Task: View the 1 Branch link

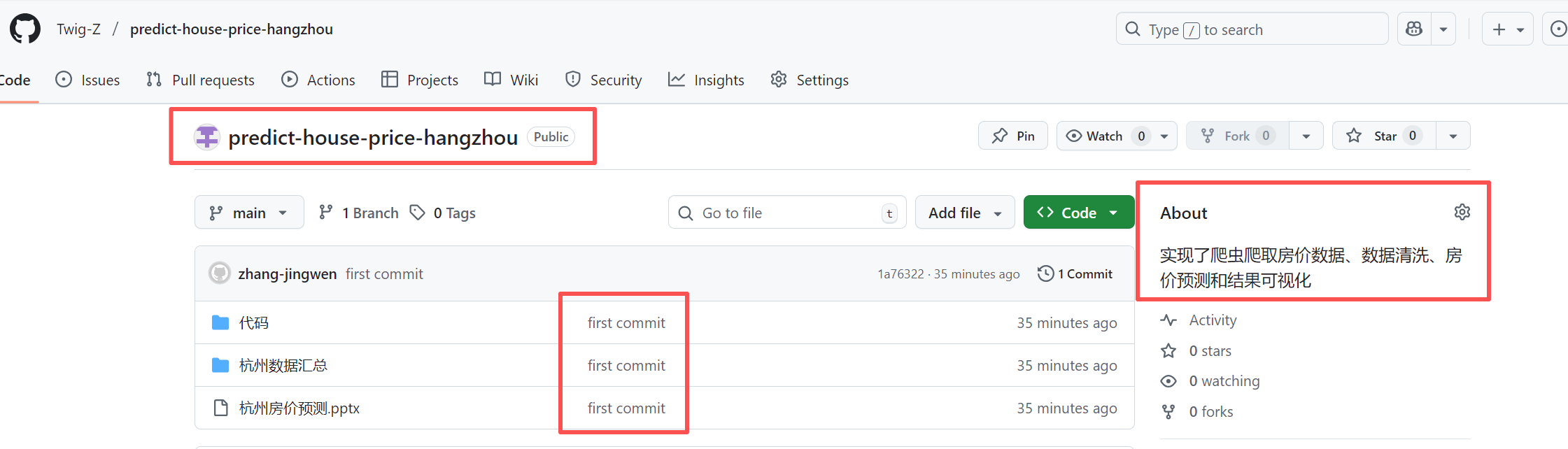Action: click(x=358, y=213)
